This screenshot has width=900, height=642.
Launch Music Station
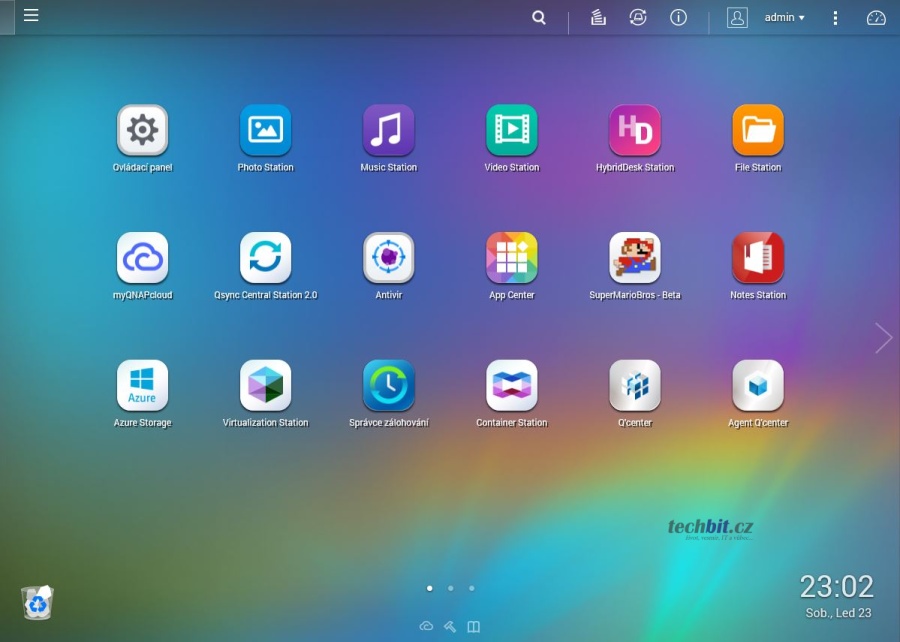point(388,131)
